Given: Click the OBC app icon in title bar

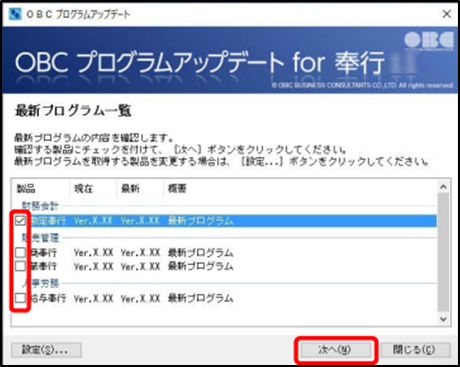Looking at the screenshot, I should pyautogui.click(x=15, y=14).
